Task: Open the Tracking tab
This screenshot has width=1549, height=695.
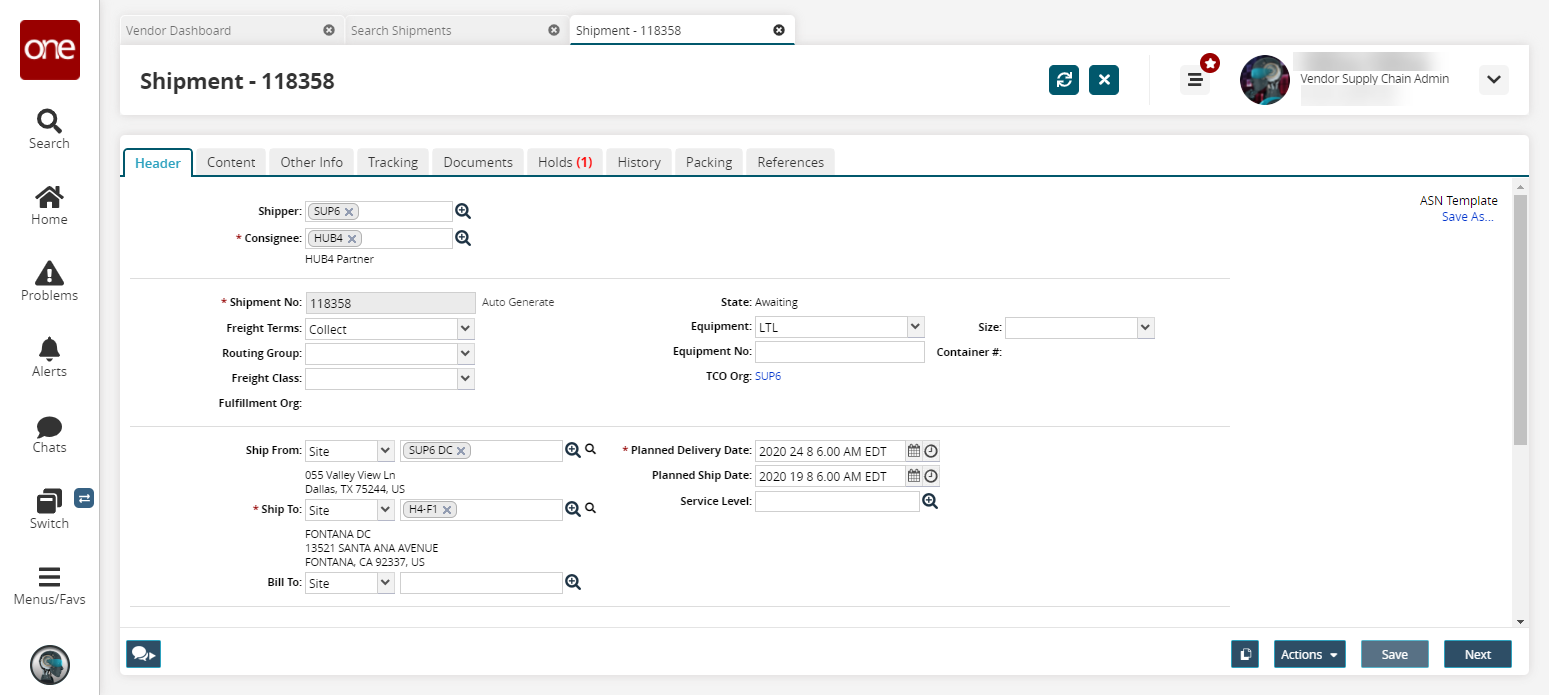Action: coord(393,162)
